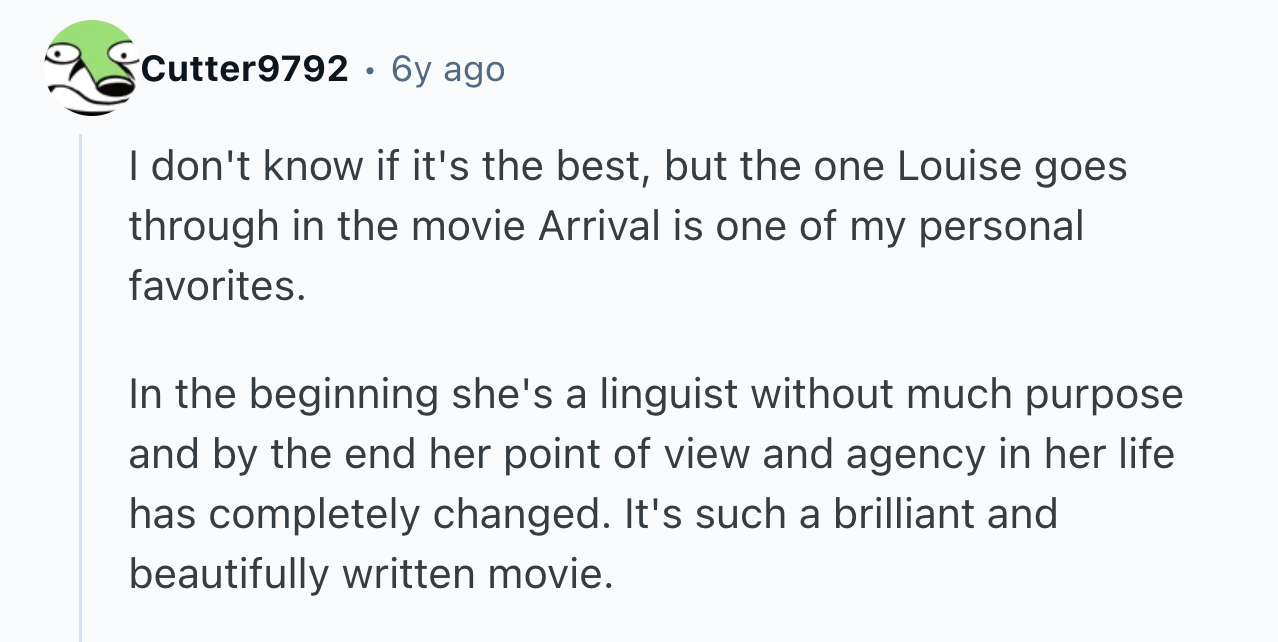The image size is (1278, 642).
Task: Open the Cutter9792 username profile link
Action: 245,69
